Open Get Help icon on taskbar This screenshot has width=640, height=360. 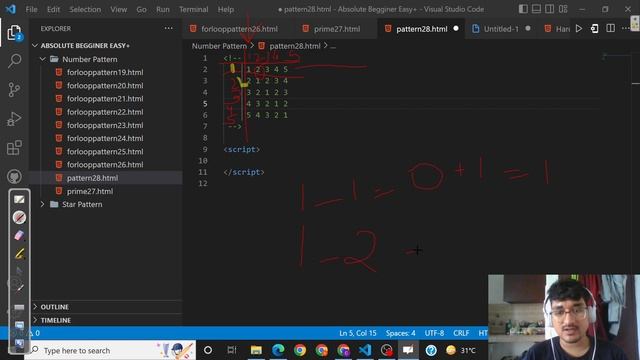tap(431, 350)
